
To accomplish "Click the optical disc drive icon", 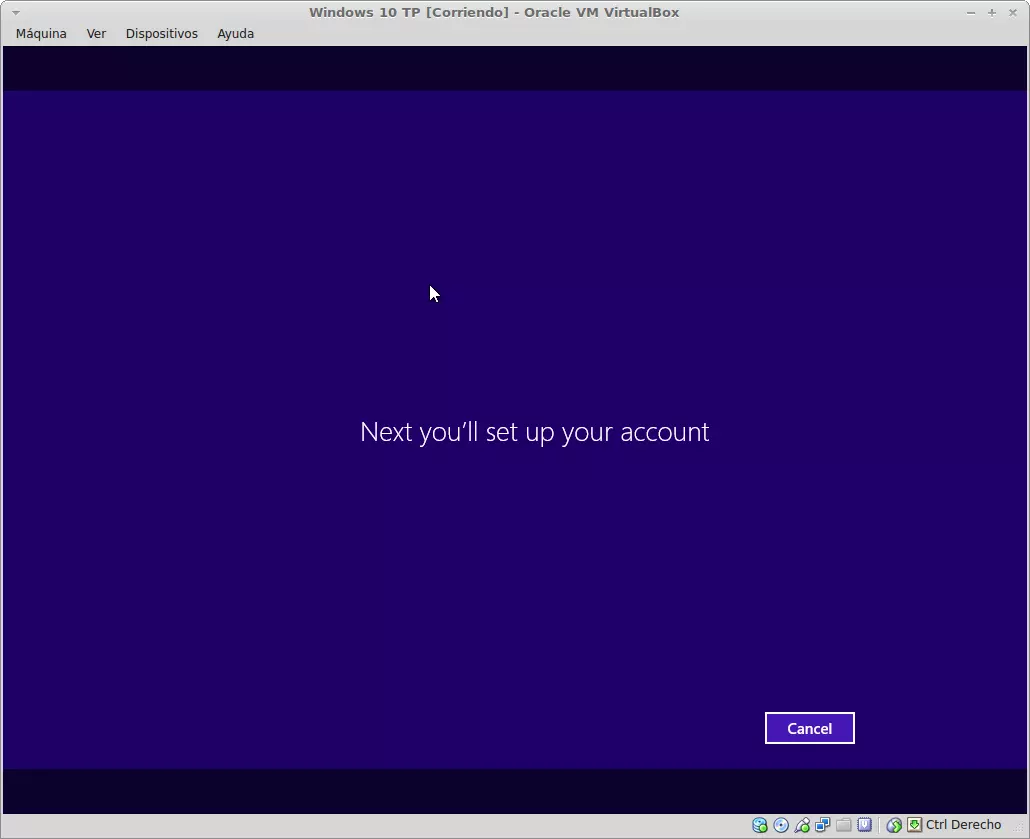I will [781, 825].
